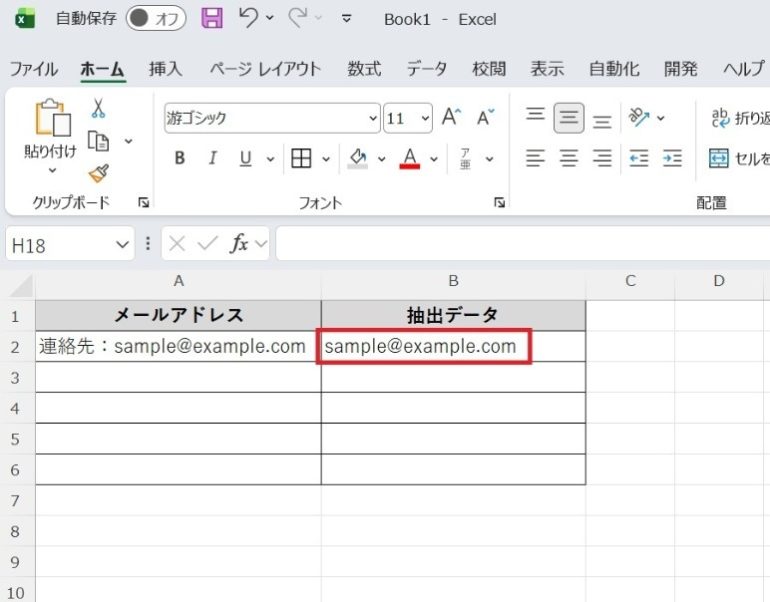Open clipboard group dialog launcher
Screen dimensions: 770x602
pyautogui.click(x=143, y=202)
